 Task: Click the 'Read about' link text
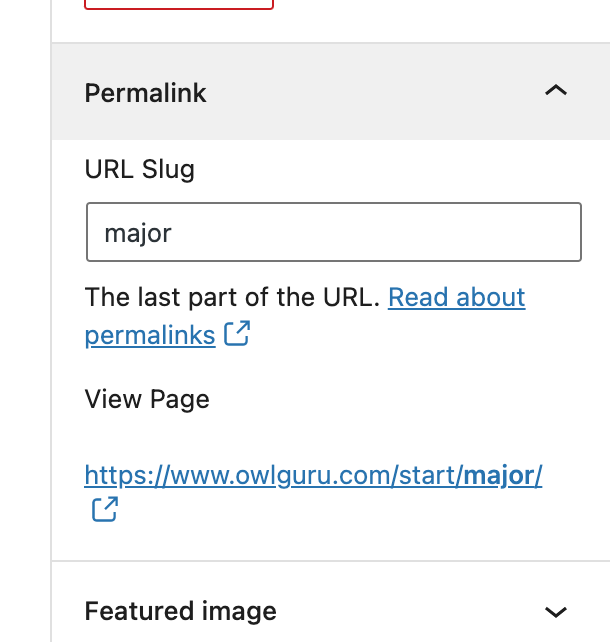click(456, 297)
